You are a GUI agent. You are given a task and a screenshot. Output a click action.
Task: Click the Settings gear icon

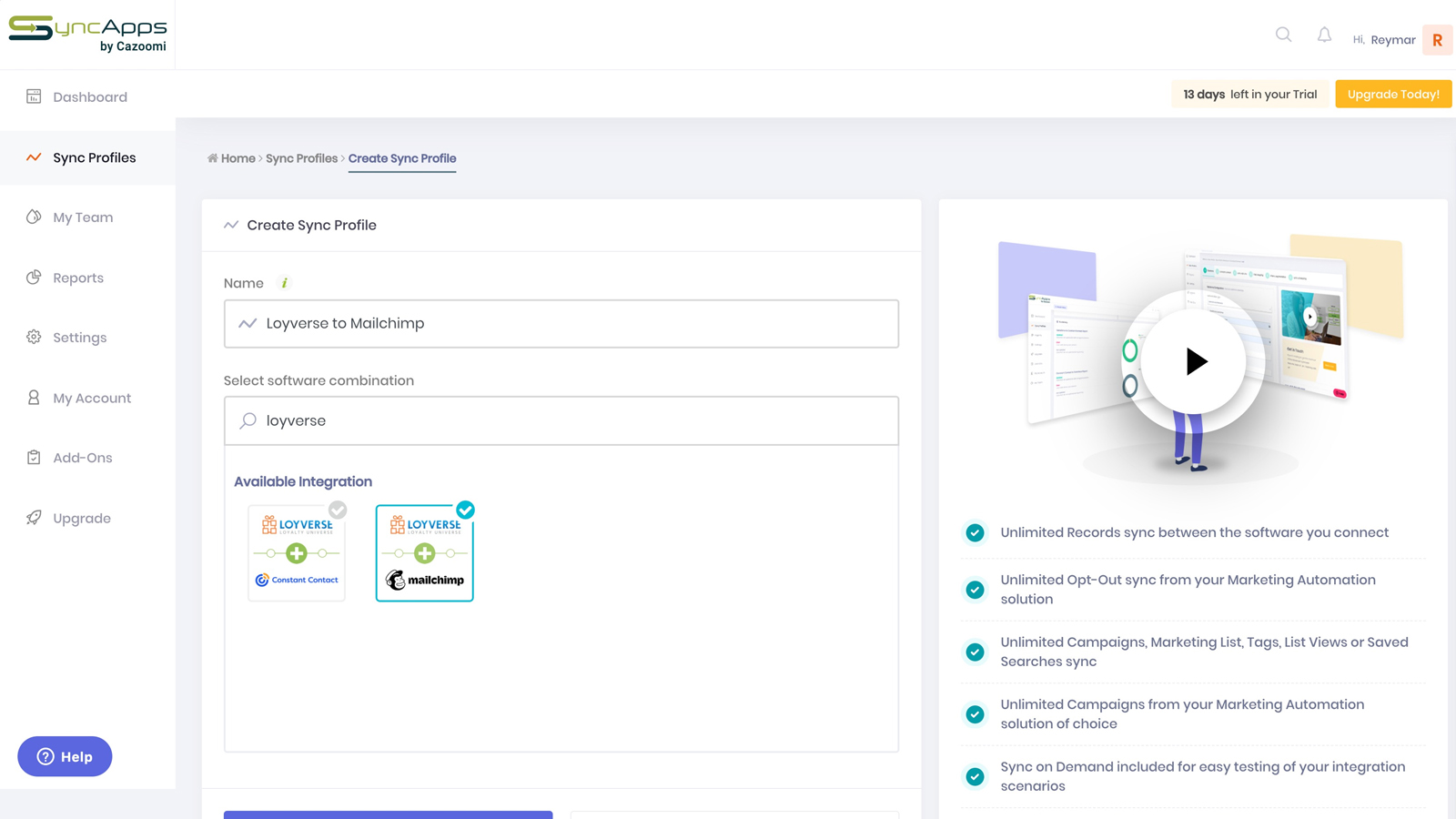(33, 337)
